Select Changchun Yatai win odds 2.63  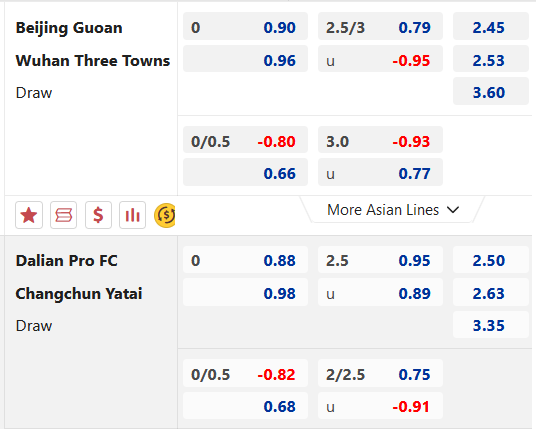(491, 292)
